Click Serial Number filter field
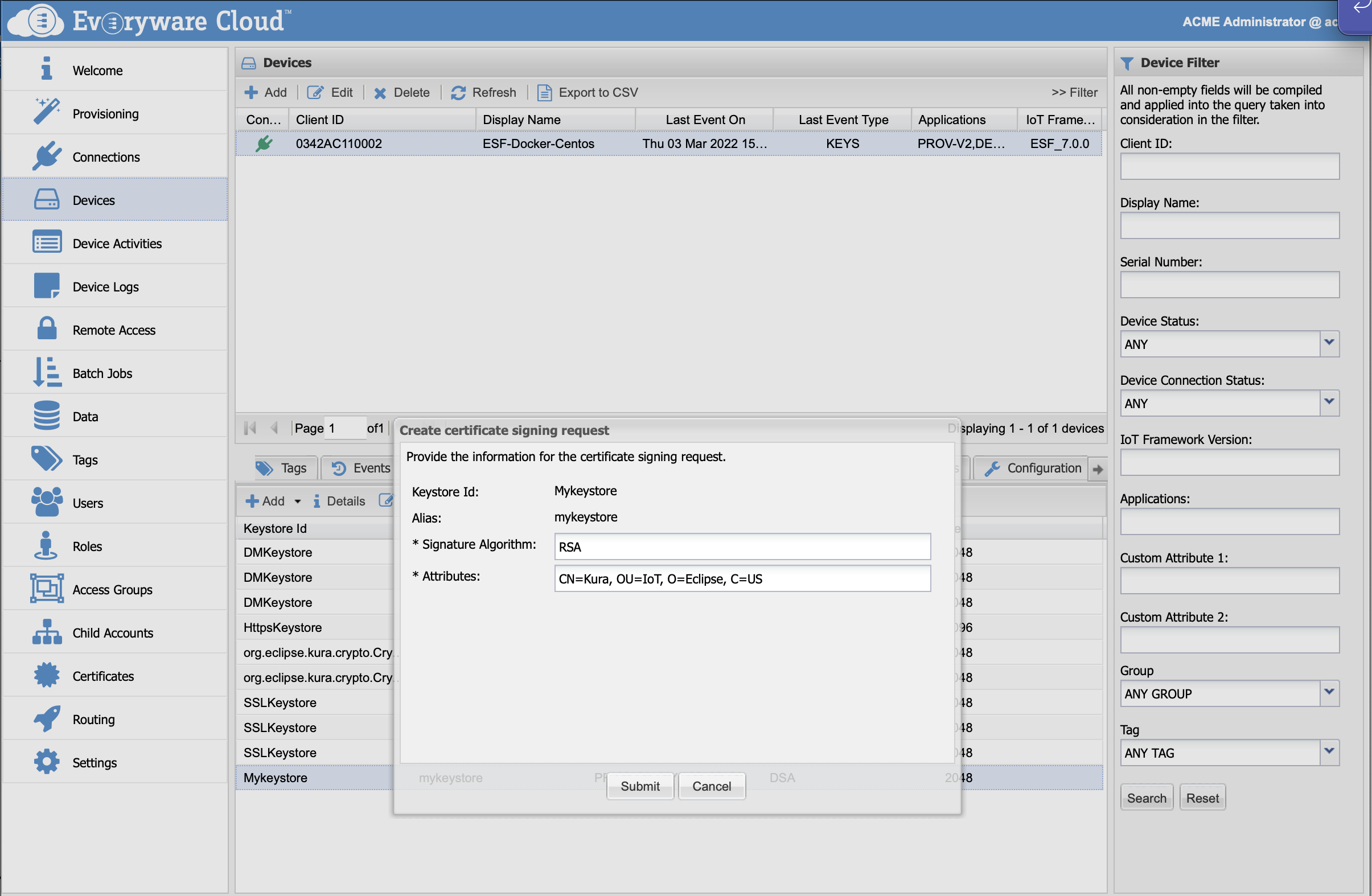This screenshot has width=1372, height=896. pyautogui.click(x=1229, y=284)
